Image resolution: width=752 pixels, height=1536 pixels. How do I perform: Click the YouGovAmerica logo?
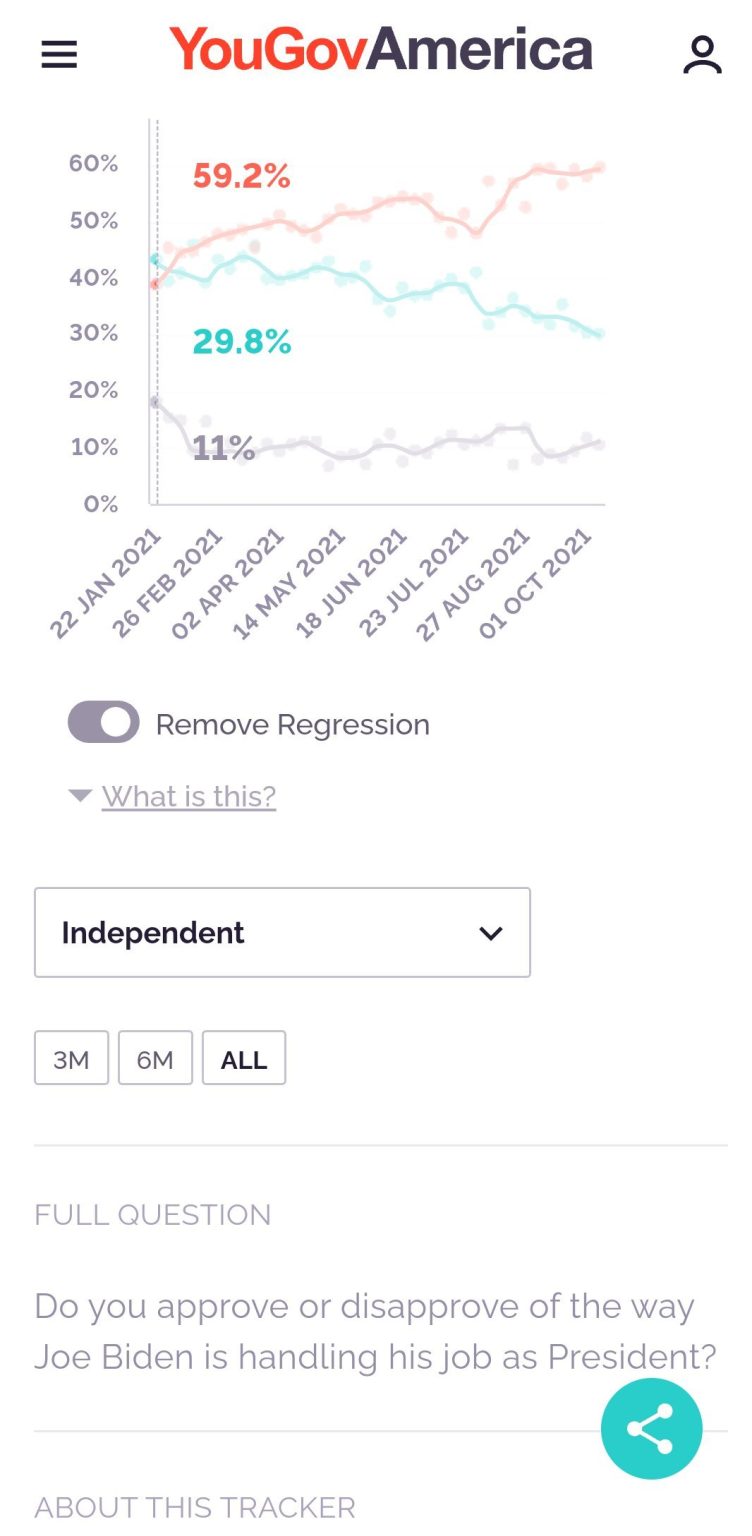(380, 50)
